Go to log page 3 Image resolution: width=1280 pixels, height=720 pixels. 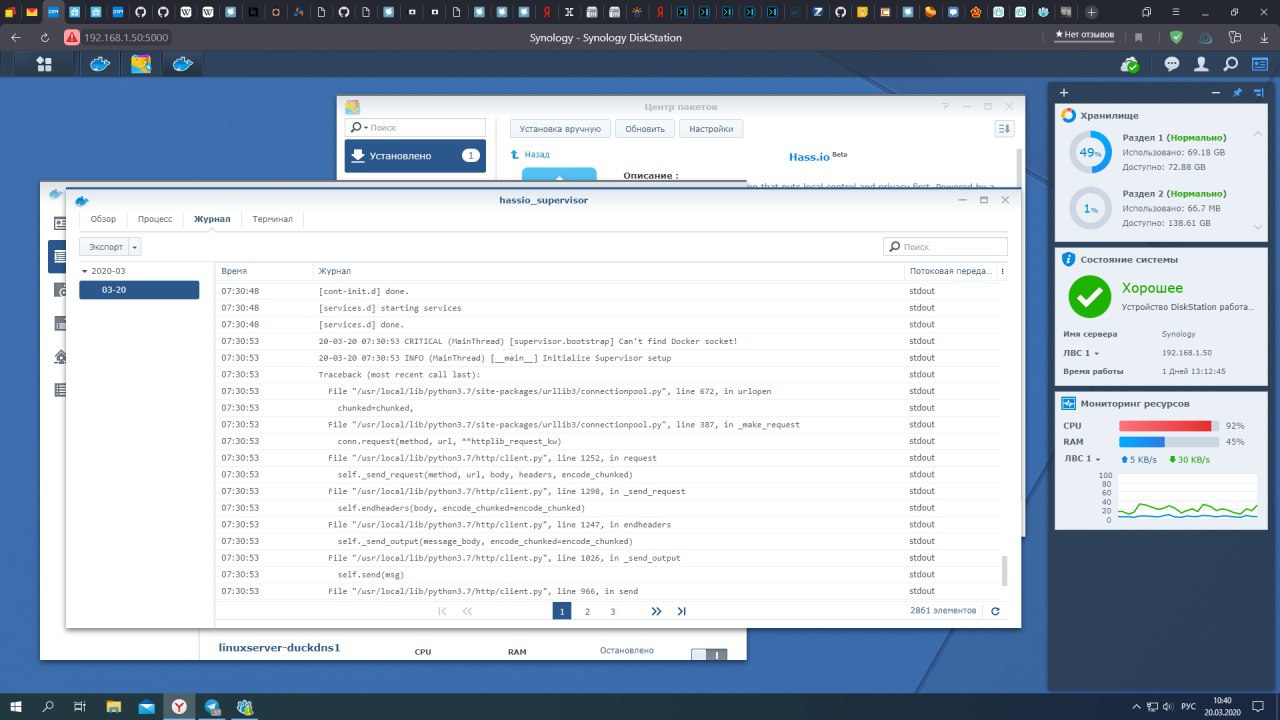pyautogui.click(x=613, y=611)
